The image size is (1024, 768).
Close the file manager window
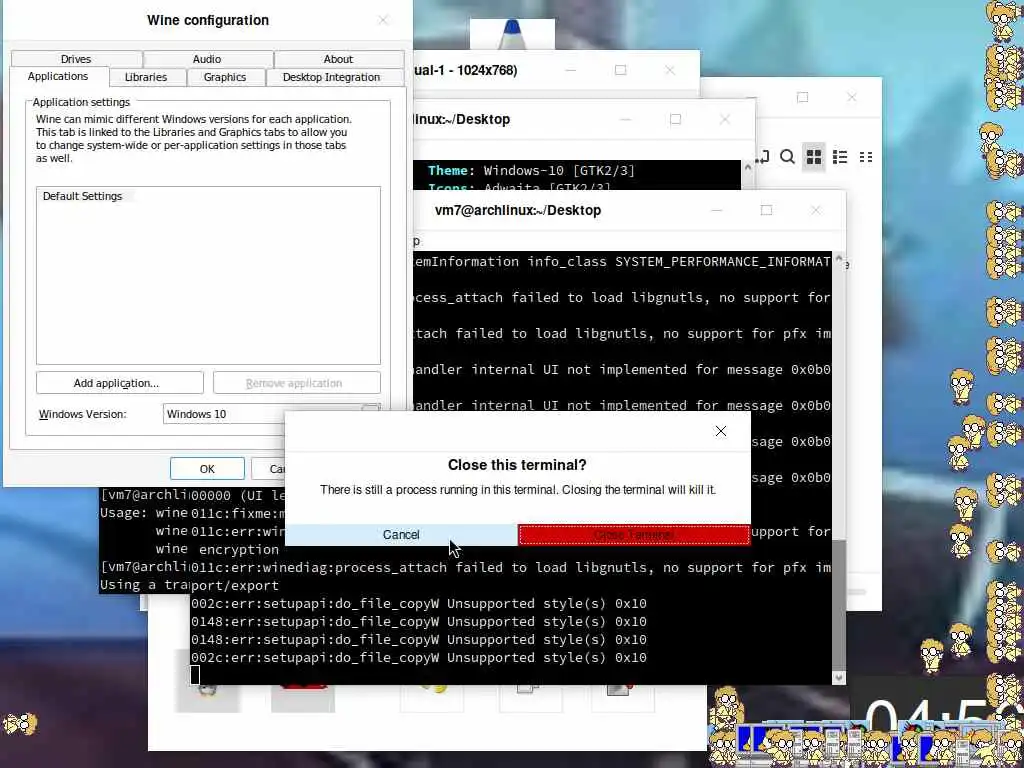852,97
